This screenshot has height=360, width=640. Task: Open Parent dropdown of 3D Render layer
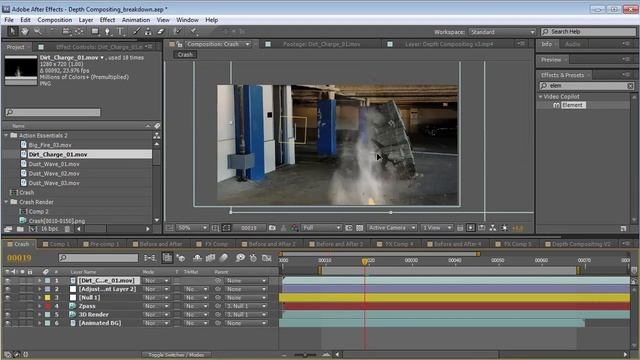[x=246, y=315]
